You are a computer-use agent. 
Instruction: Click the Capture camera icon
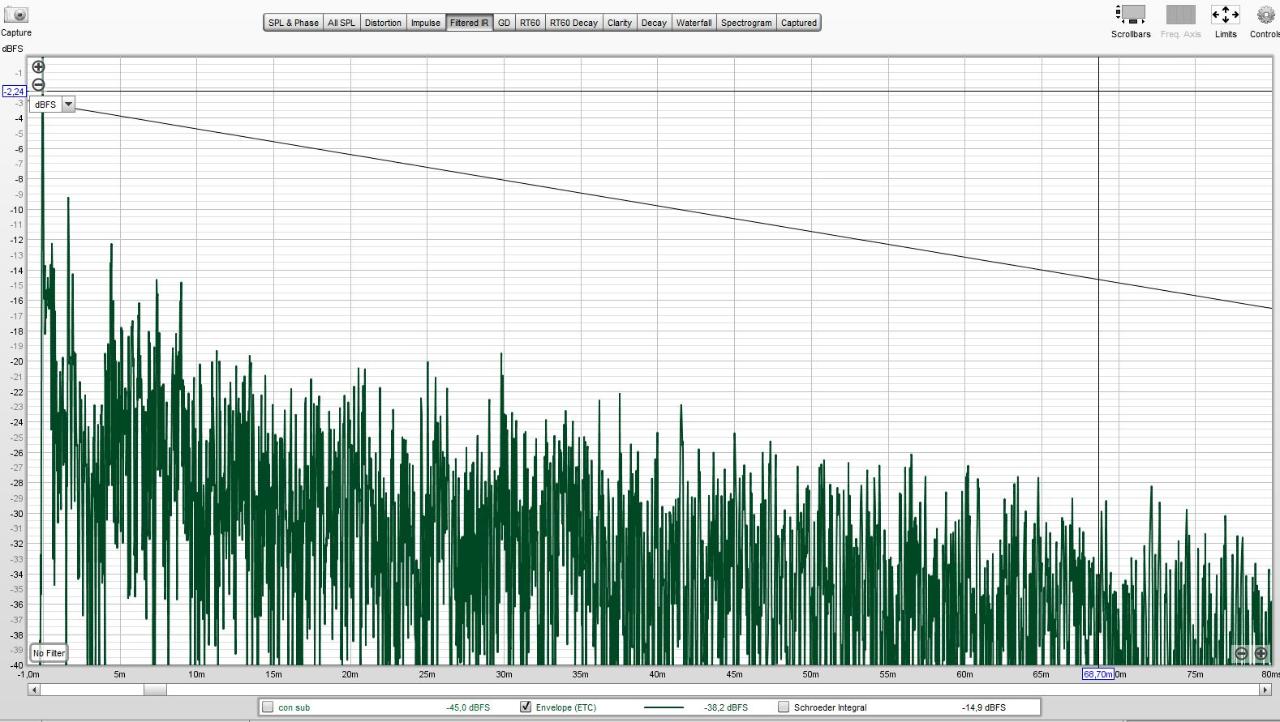[16, 15]
